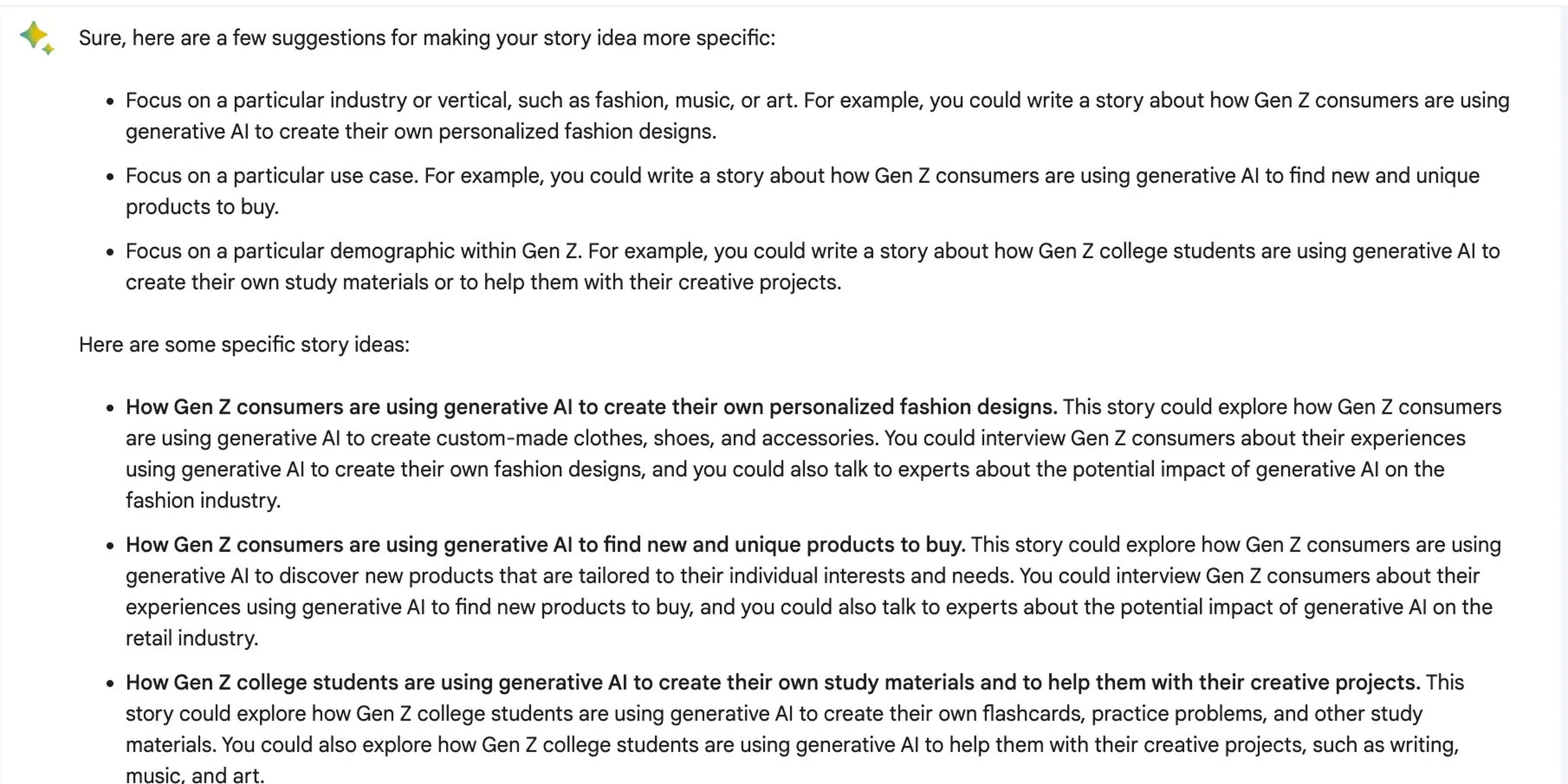Screen dimensions: 1568x784
Task: Click the phrase "generative AI to create their own personalized fashion designs." in first bullet
Action: (x=421, y=132)
